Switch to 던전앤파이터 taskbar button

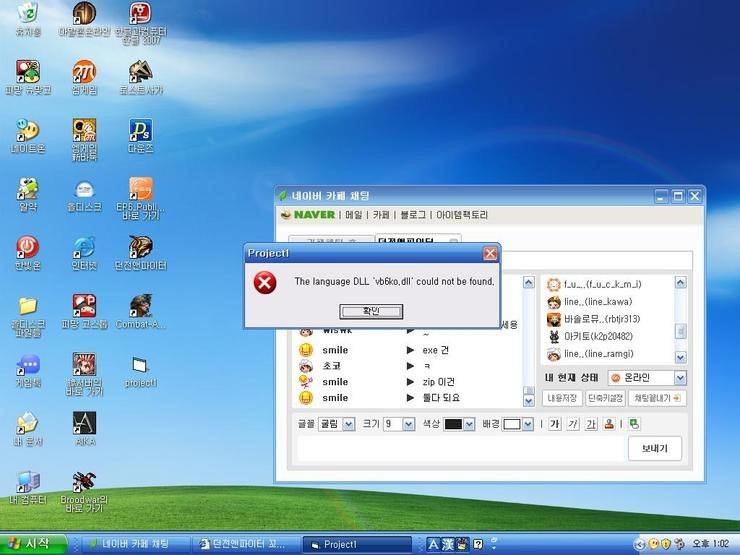244,544
